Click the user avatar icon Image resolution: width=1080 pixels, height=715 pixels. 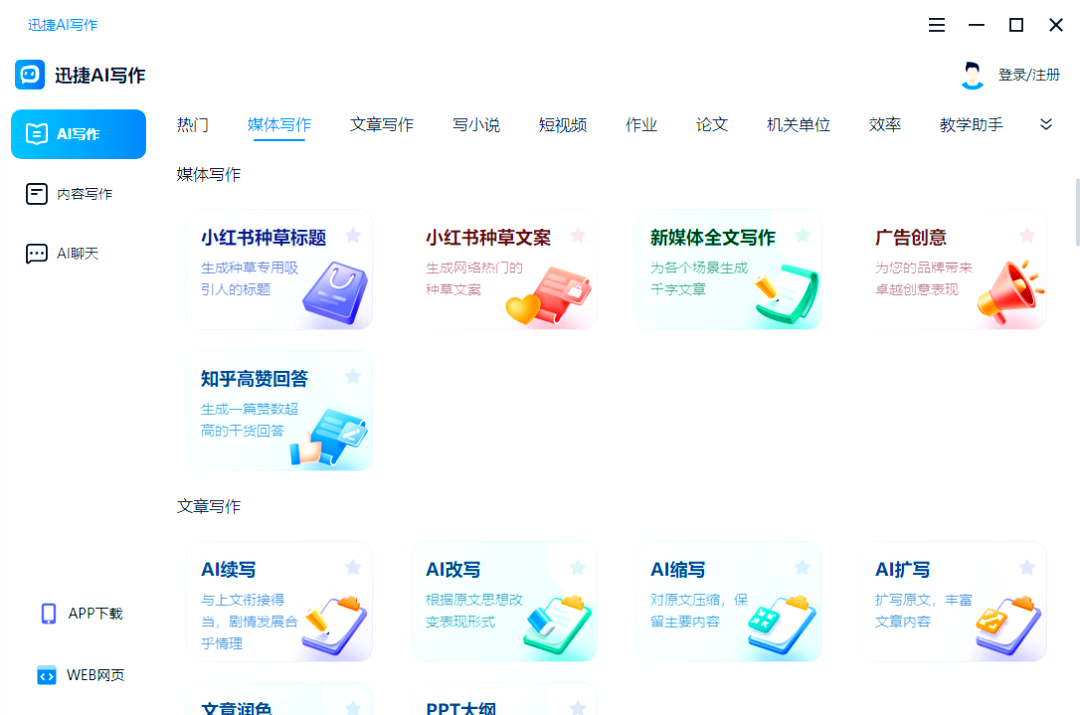972,75
